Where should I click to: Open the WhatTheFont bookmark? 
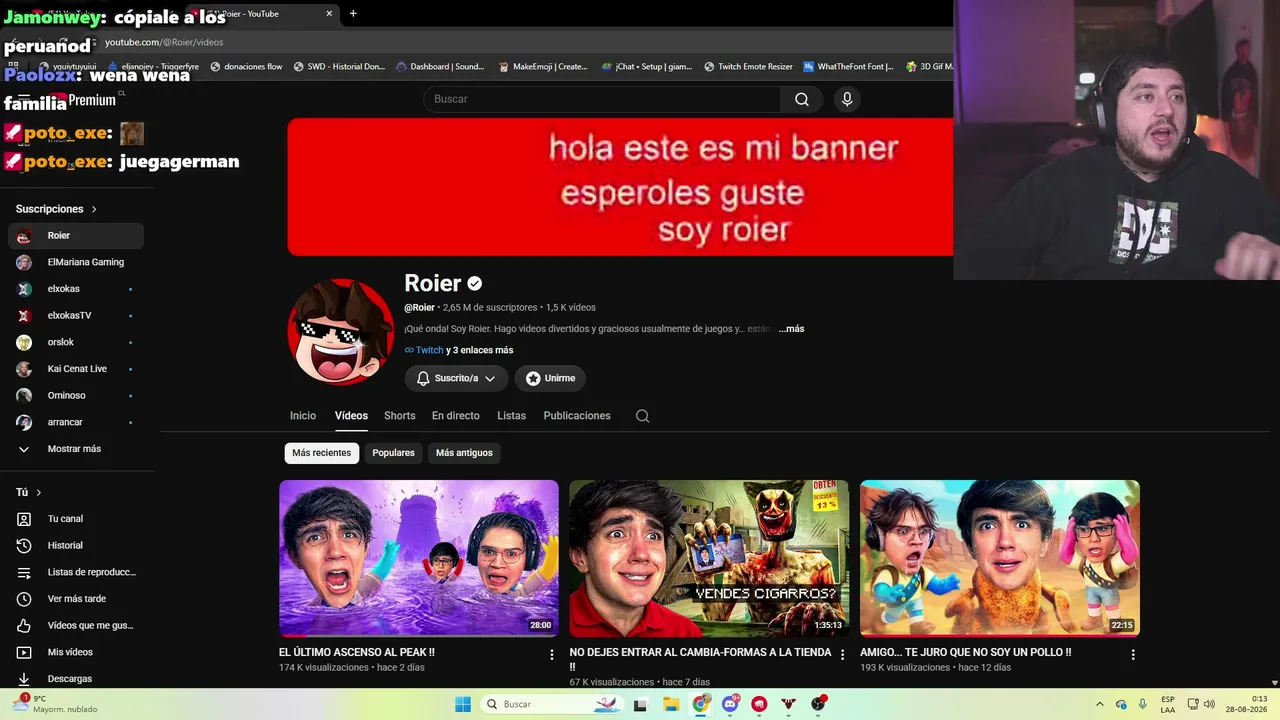(x=848, y=67)
